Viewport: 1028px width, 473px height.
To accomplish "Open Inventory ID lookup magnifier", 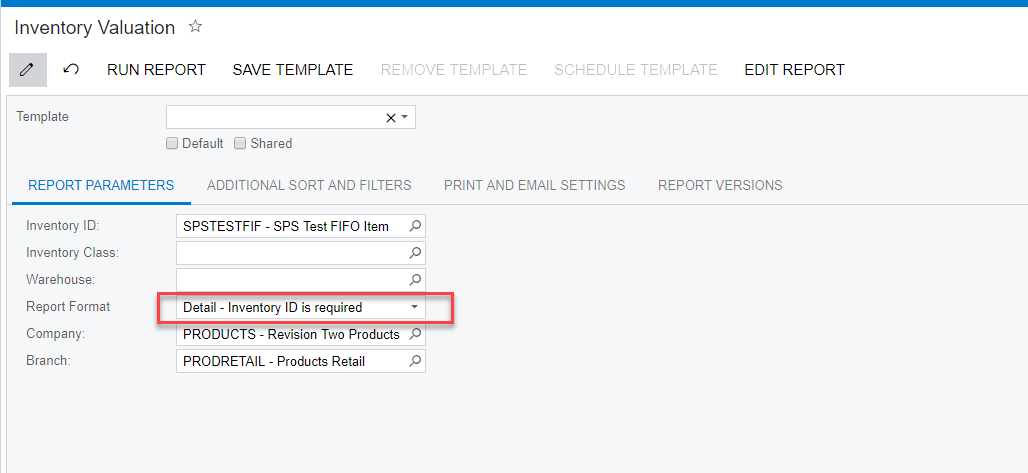I will pyautogui.click(x=416, y=226).
